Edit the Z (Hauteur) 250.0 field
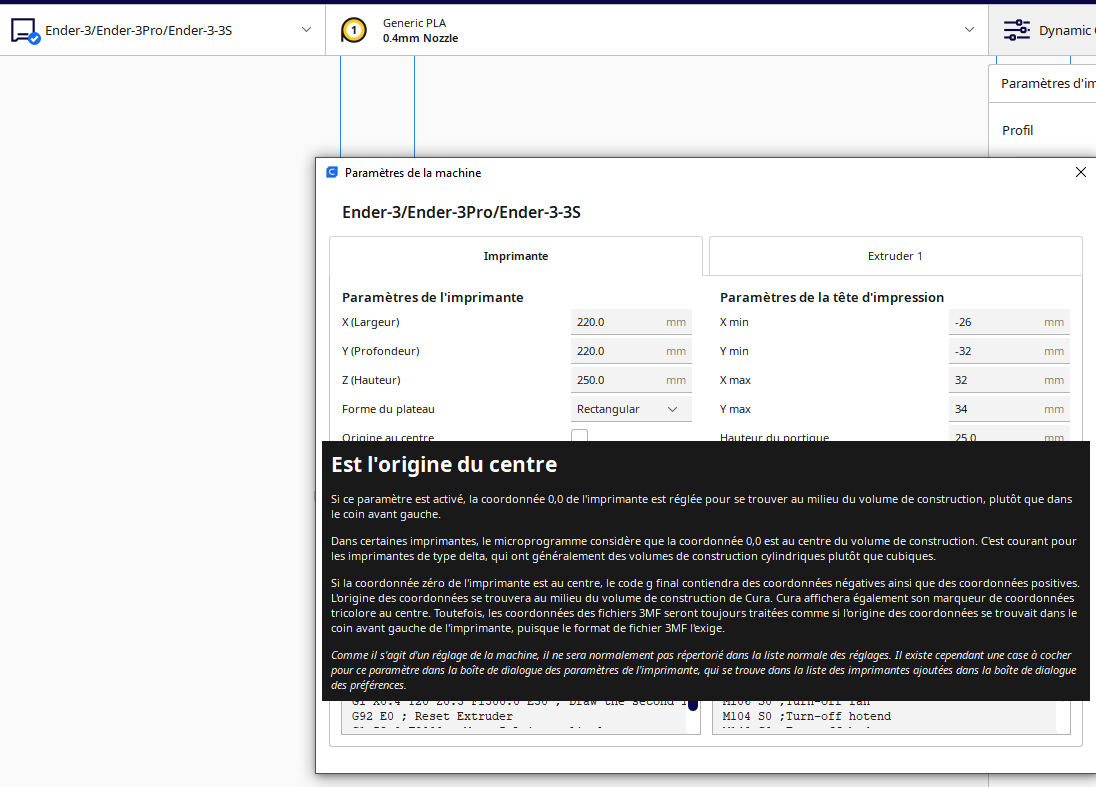The width and height of the screenshot is (1096, 787). (x=631, y=380)
